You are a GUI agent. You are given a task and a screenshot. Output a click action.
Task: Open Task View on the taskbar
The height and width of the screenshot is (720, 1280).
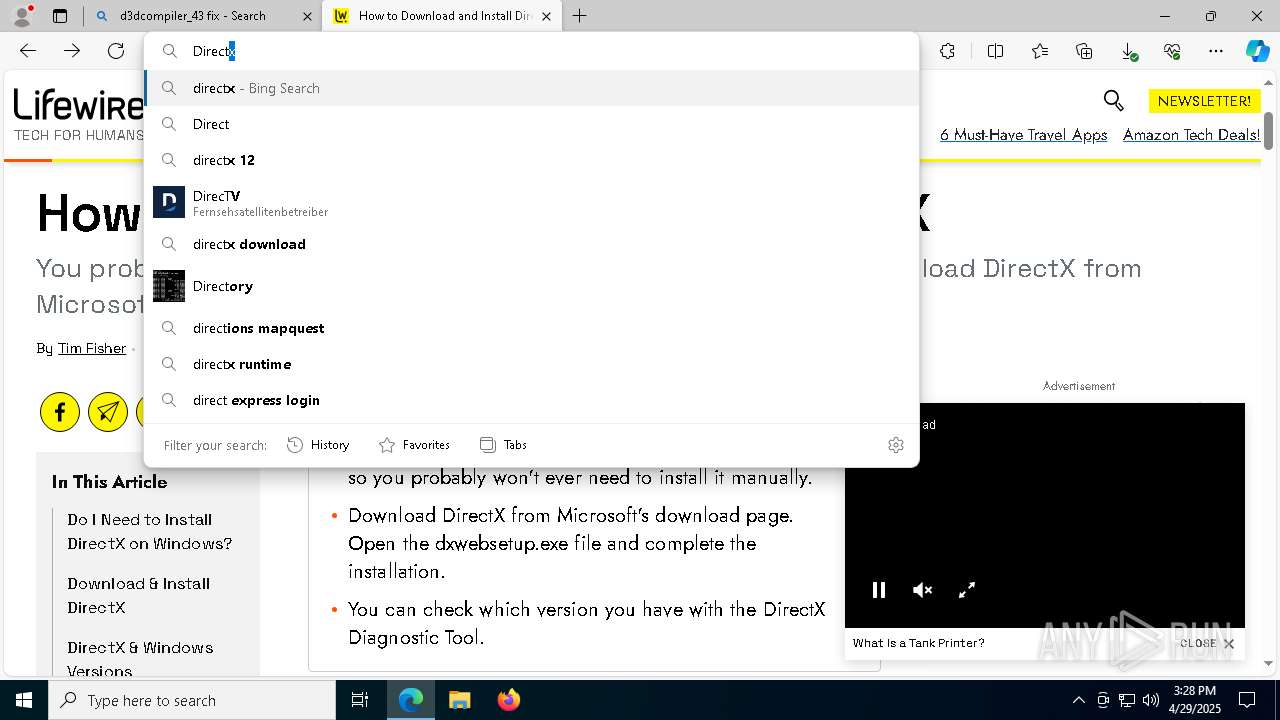click(x=360, y=700)
